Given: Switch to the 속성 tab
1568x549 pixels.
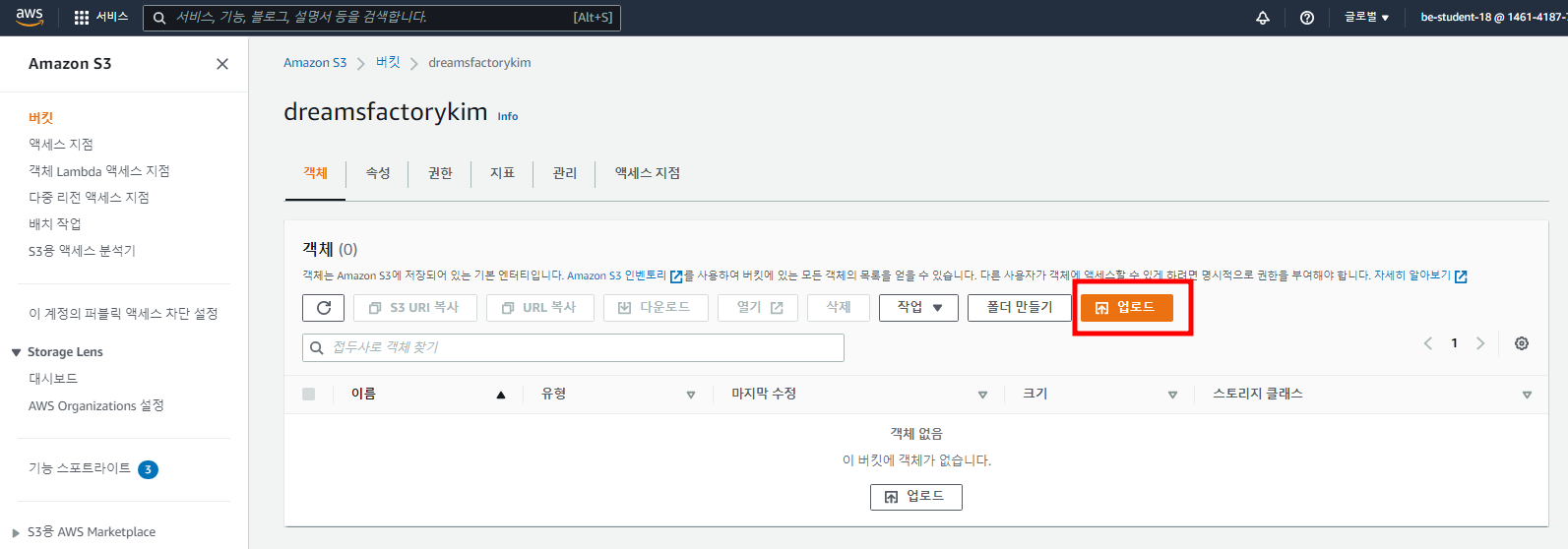Looking at the screenshot, I should click(378, 173).
